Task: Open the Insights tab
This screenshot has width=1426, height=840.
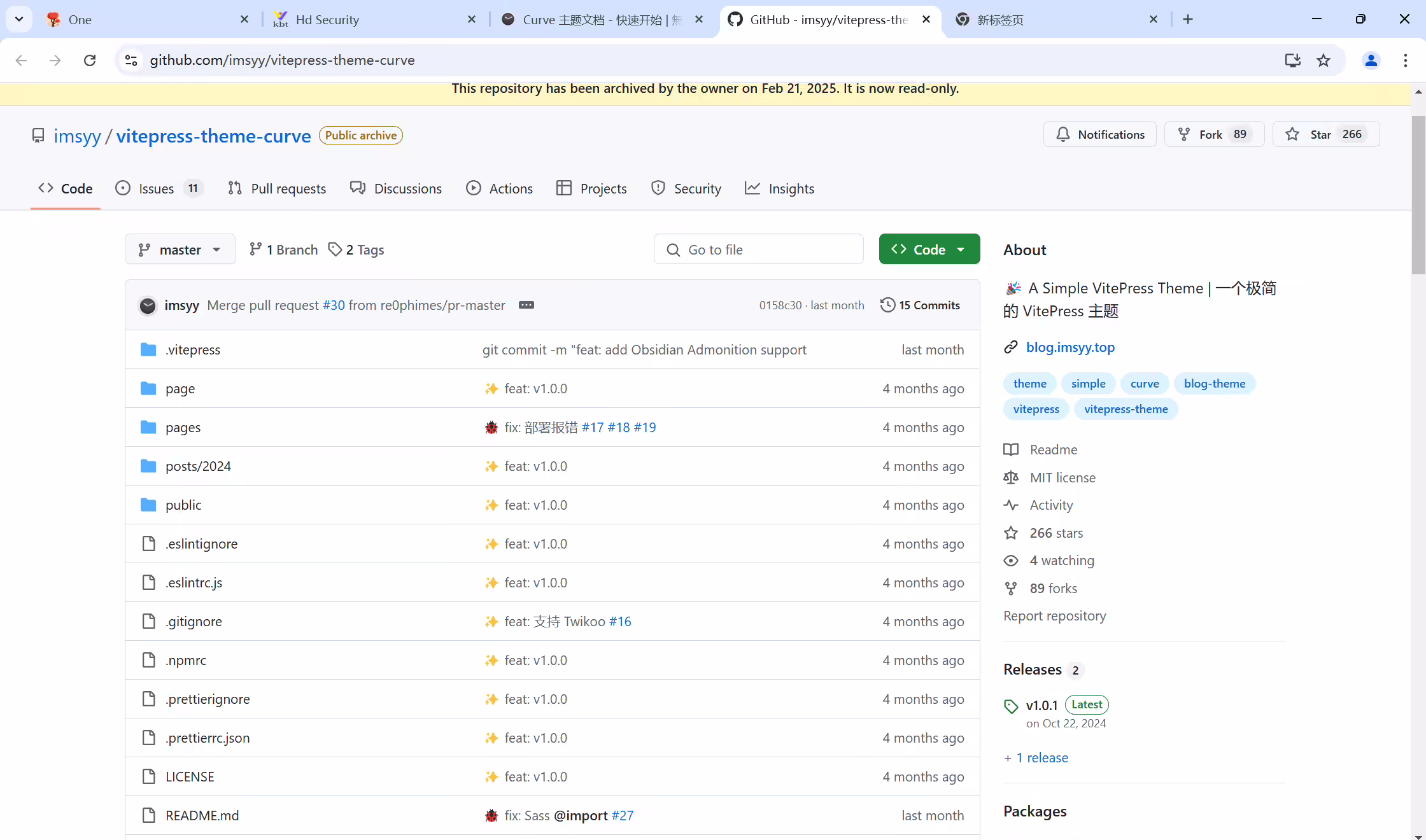Action: click(780, 188)
